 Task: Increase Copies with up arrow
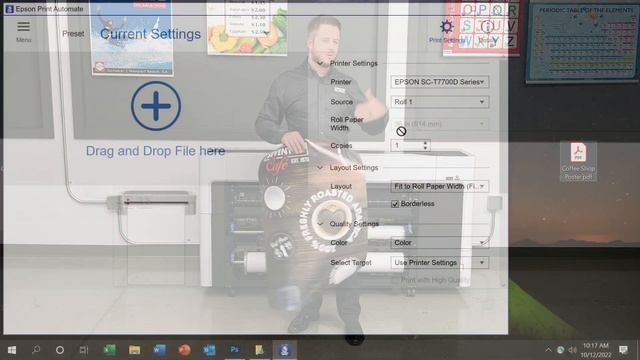(426, 143)
